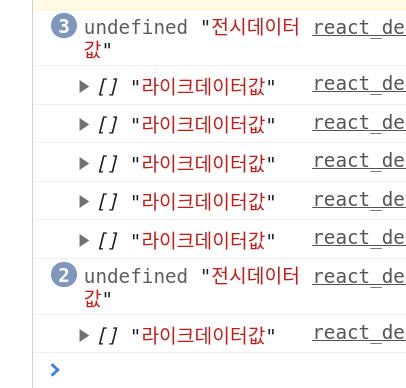Open react_de link of the fifth 라이크데이터값 row
Viewport: 406px width, 388px height.
click(359, 238)
